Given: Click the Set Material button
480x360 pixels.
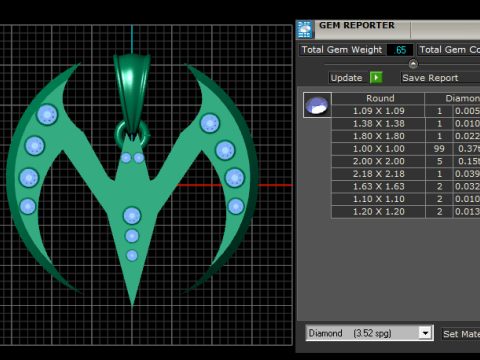Looking at the screenshot, I should pyautogui.click(x=461, y=334).
